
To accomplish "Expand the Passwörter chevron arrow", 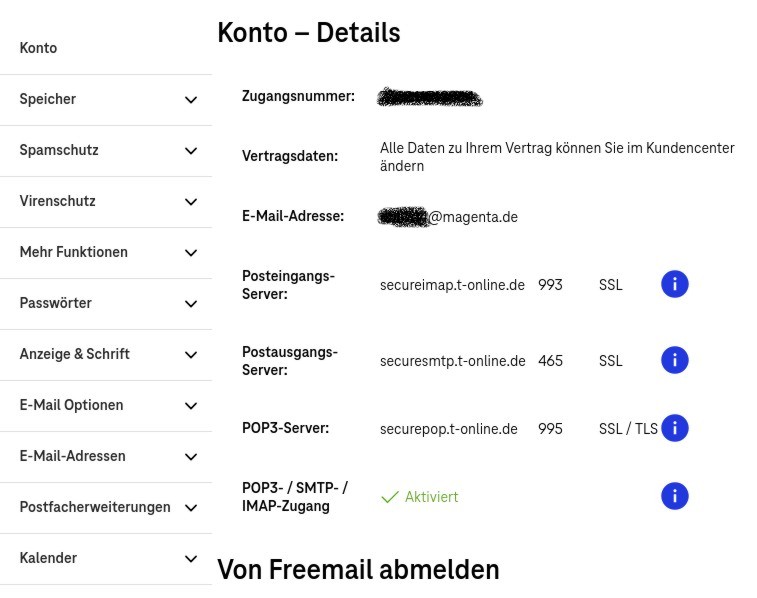I will click(191, 304).
